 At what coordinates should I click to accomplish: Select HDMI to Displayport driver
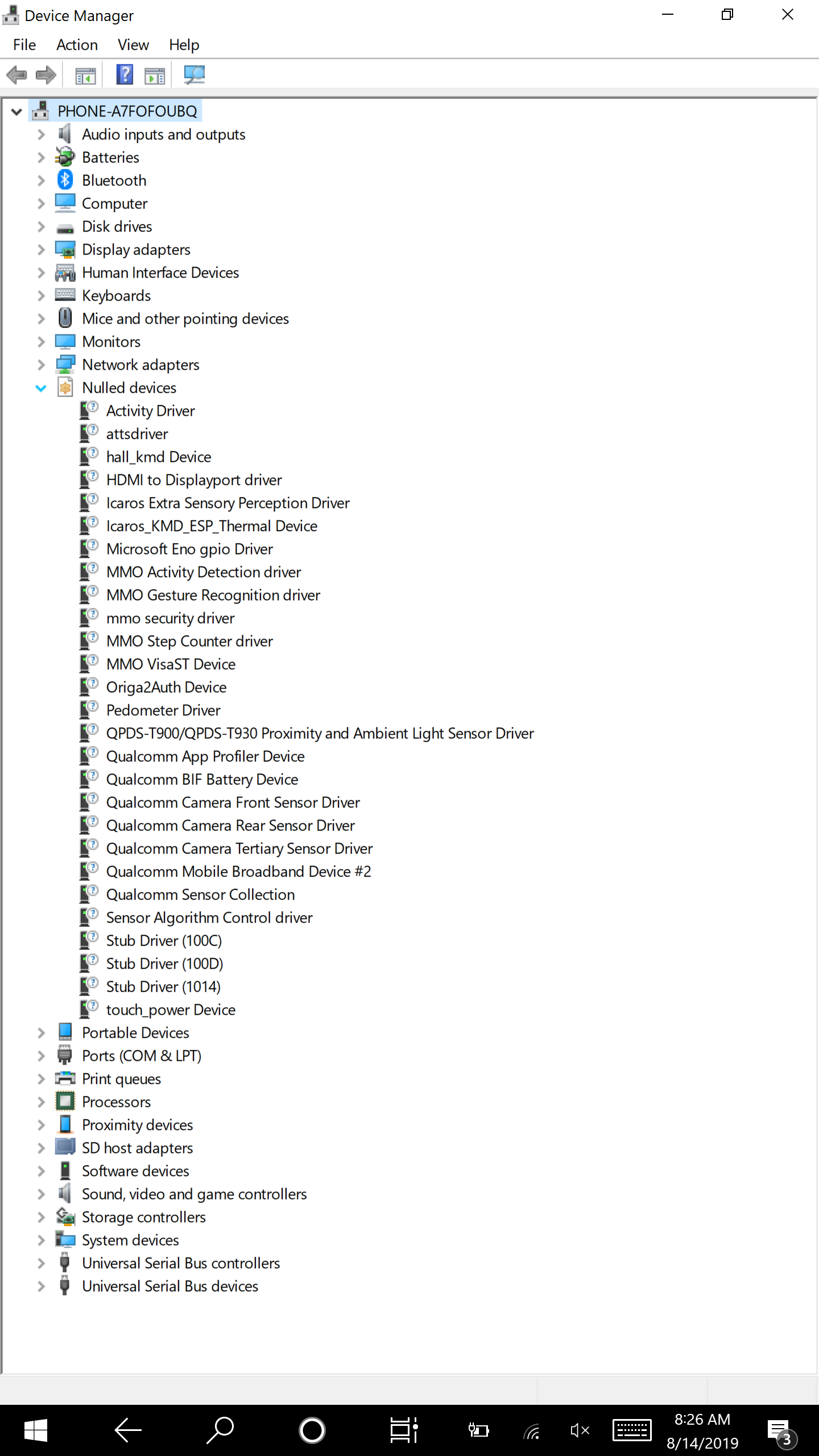coord(194,480)
